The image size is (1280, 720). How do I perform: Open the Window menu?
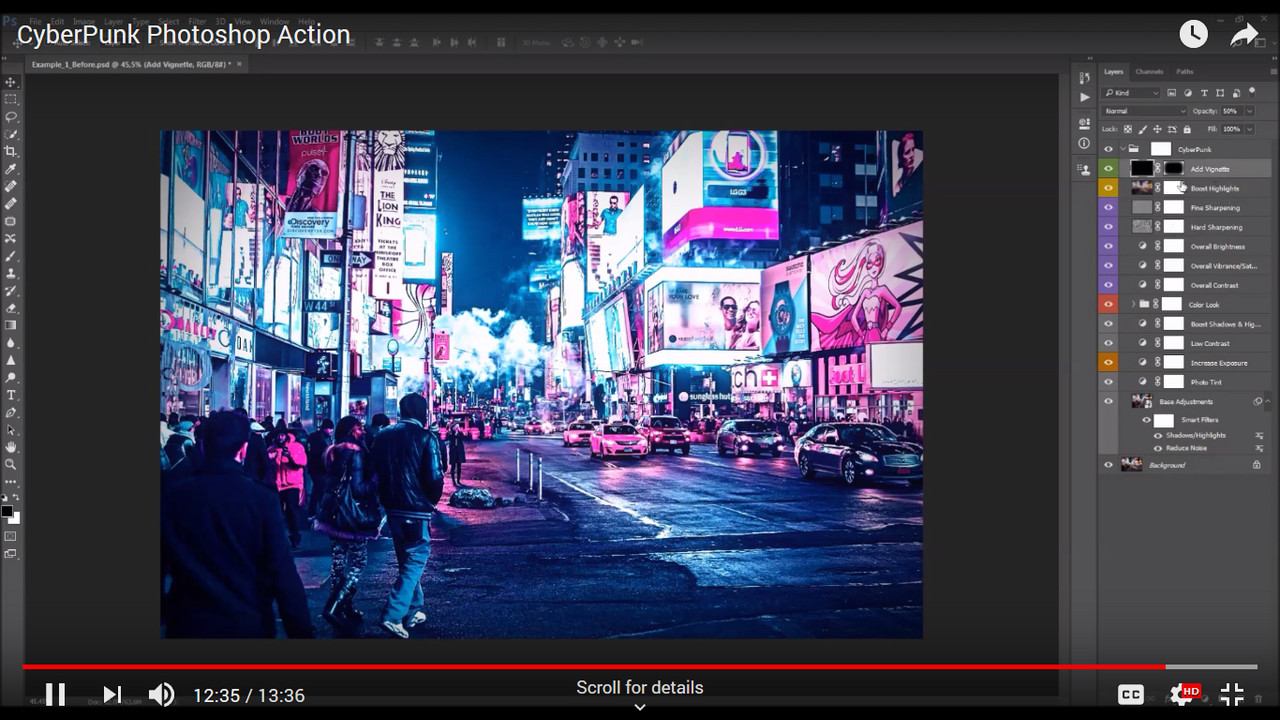274,21
